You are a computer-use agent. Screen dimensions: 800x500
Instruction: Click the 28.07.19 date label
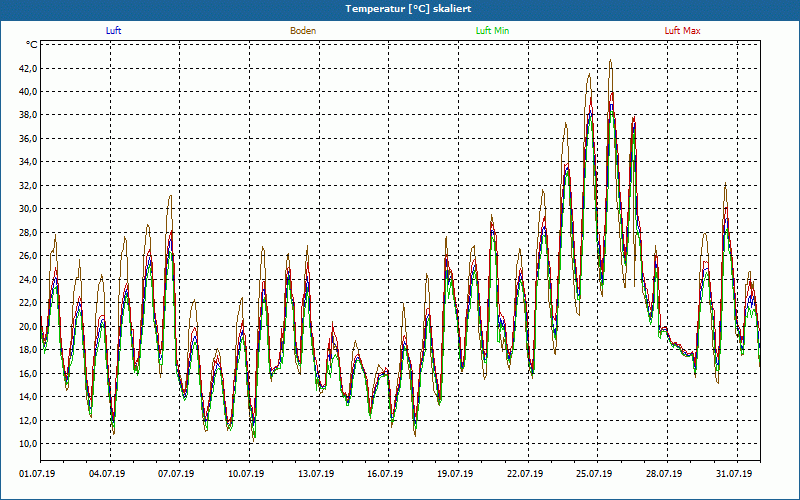tap(664, 474)
